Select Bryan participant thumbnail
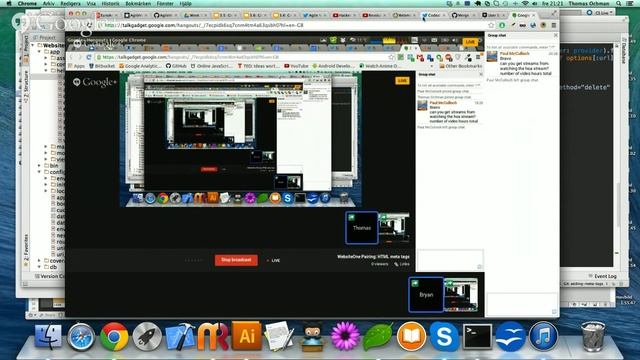640x360 pixels. click(426, 294)
